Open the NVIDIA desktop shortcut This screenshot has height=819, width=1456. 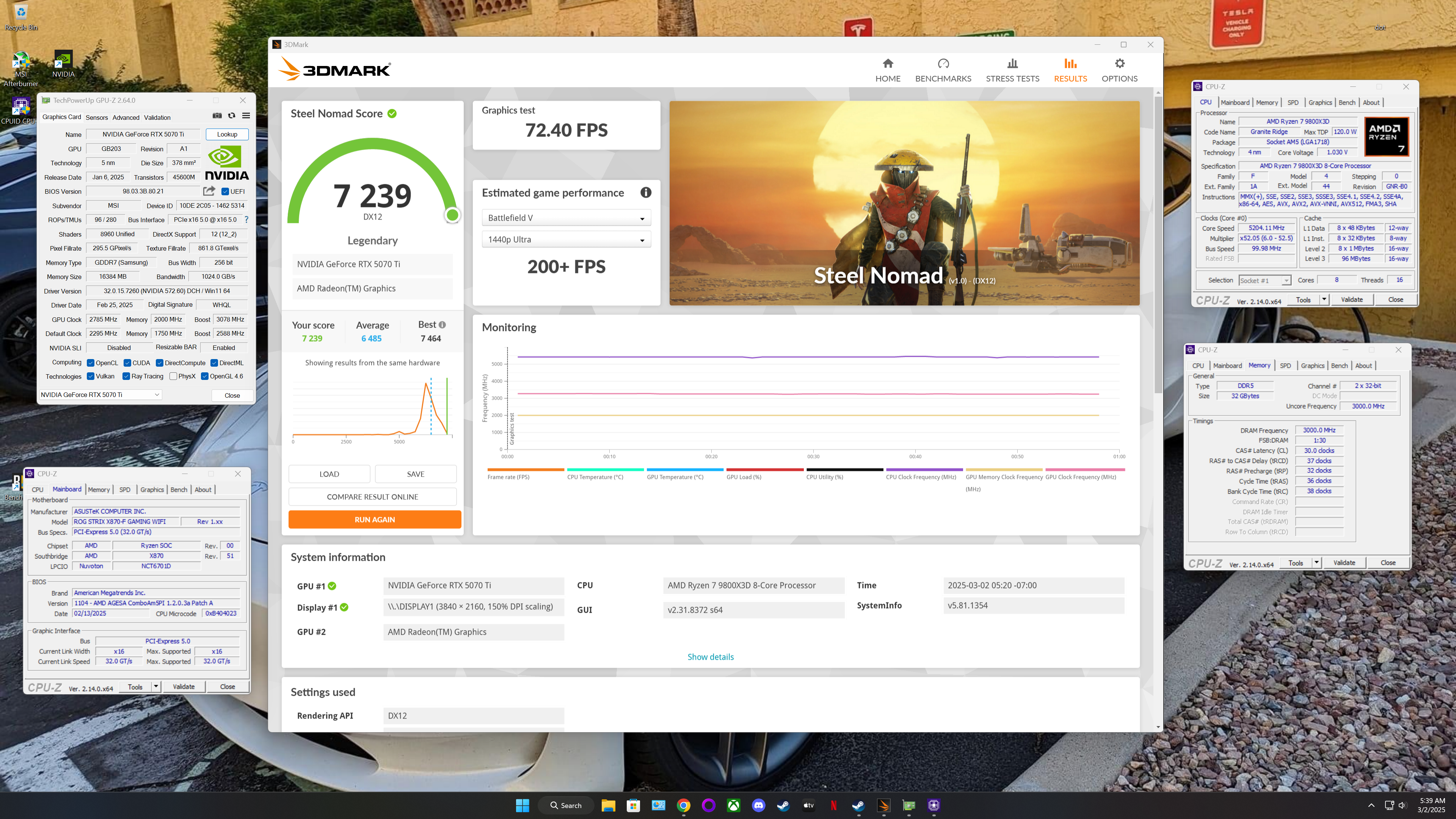coord(63,64)
